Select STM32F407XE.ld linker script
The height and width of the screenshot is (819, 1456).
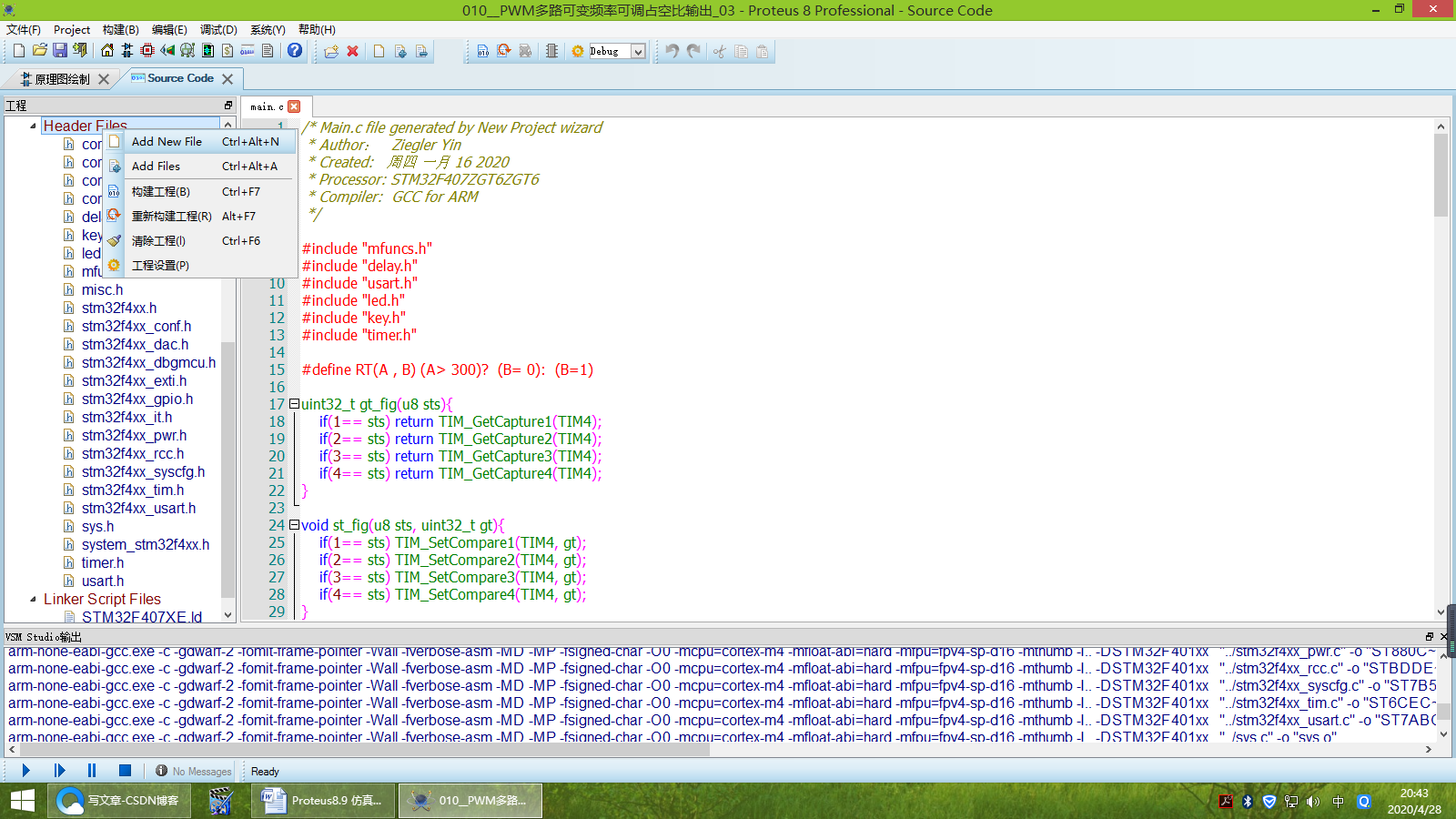pos(142,616)
